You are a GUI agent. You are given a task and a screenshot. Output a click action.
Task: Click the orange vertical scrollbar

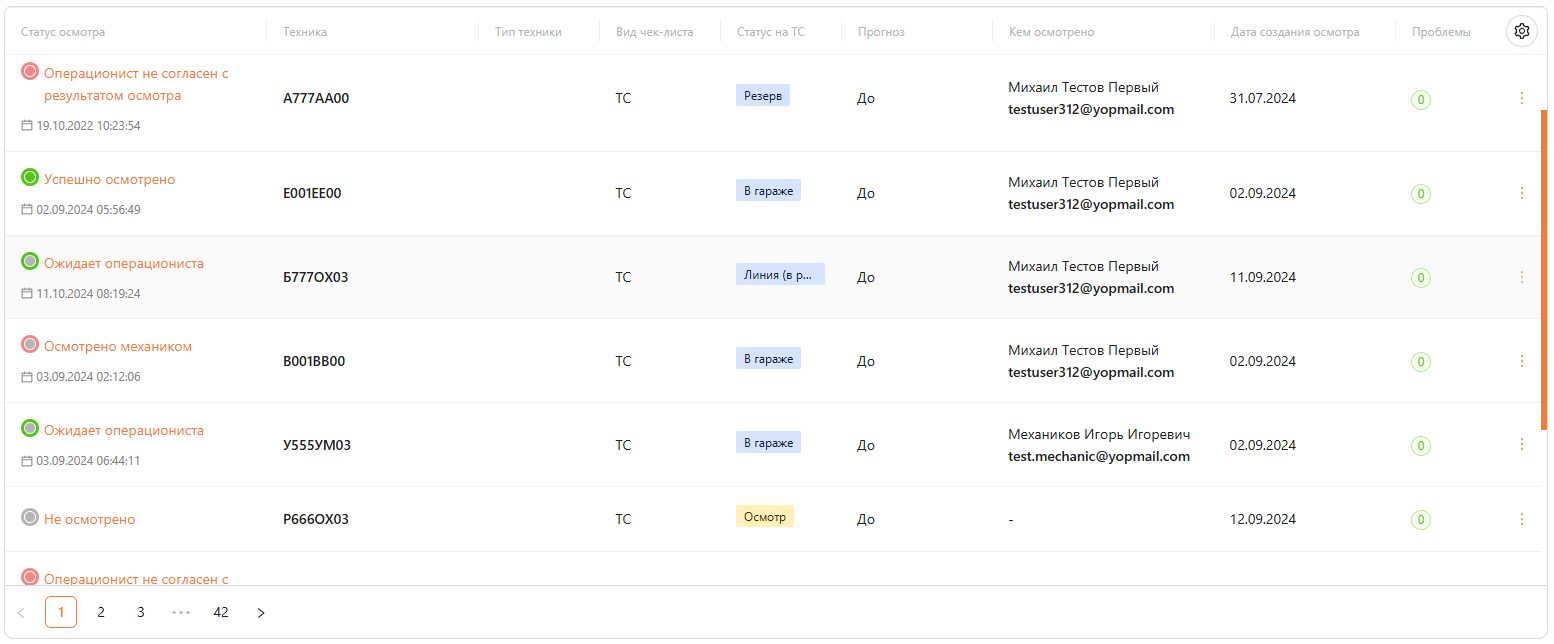1544,270
